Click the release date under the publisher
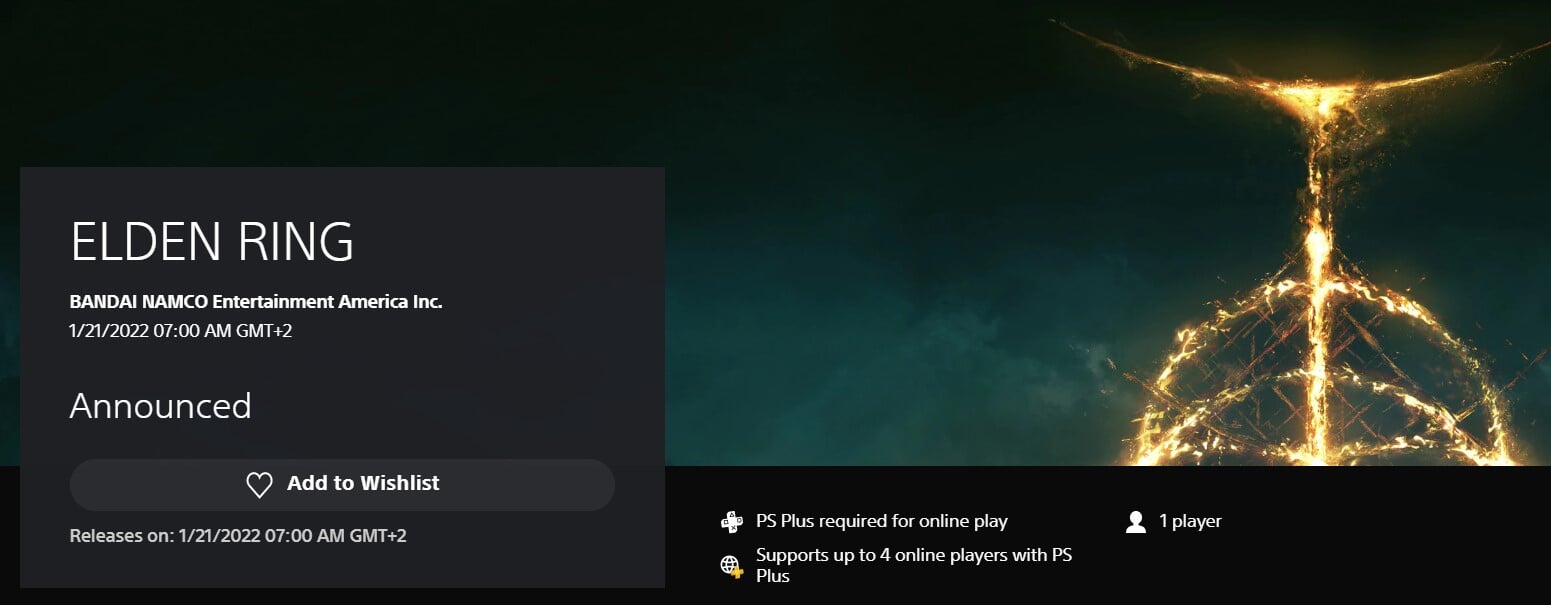The image size is (1551, 605). [181, 330]
